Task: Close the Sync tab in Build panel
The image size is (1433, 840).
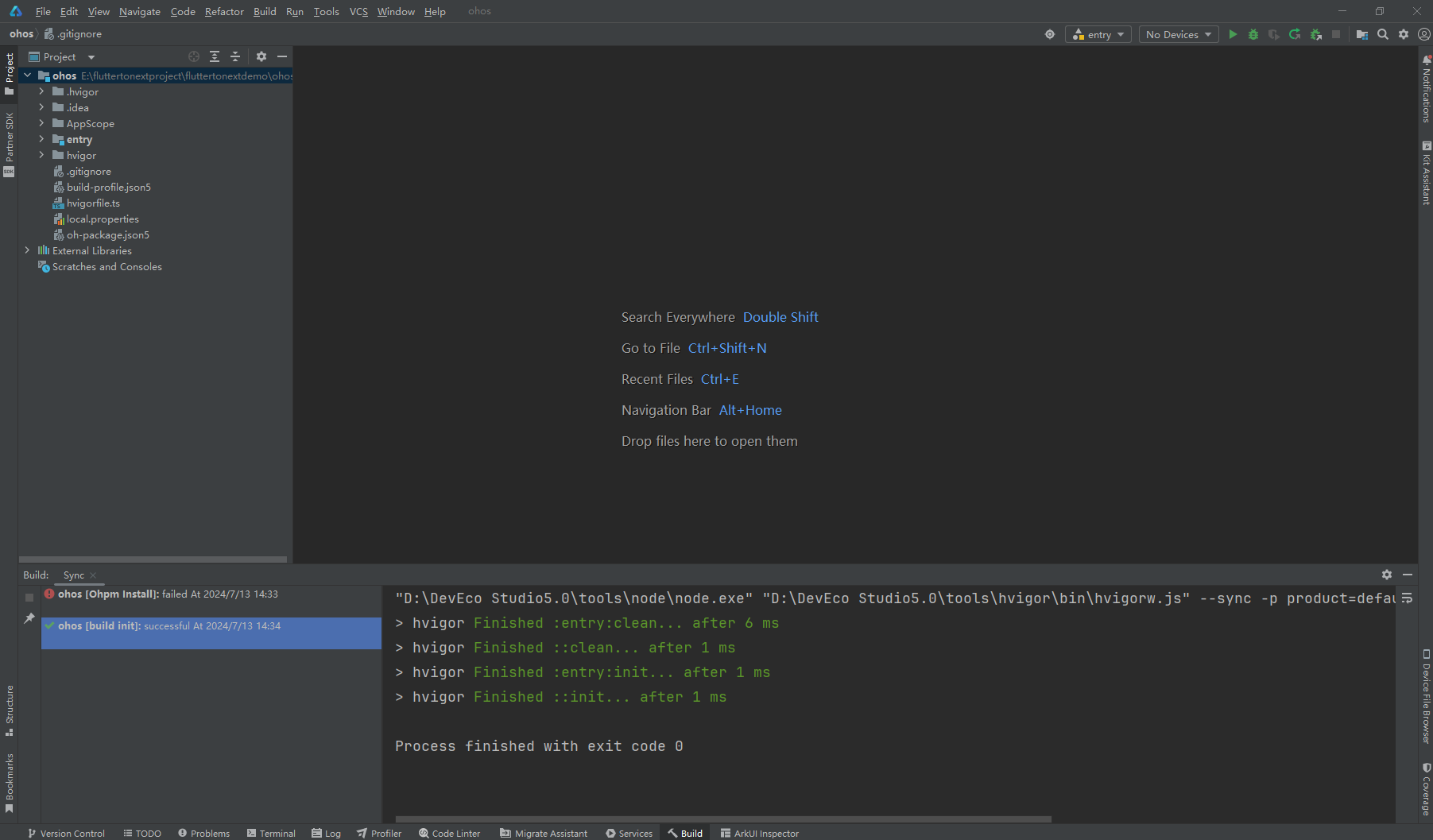Action: click(x=93, y=575)
